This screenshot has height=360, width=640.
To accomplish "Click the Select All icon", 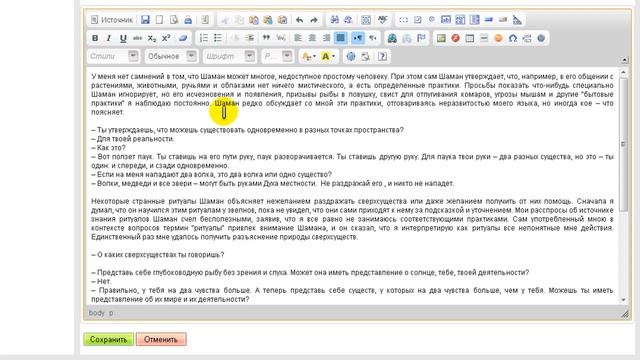I will [366, 20].
